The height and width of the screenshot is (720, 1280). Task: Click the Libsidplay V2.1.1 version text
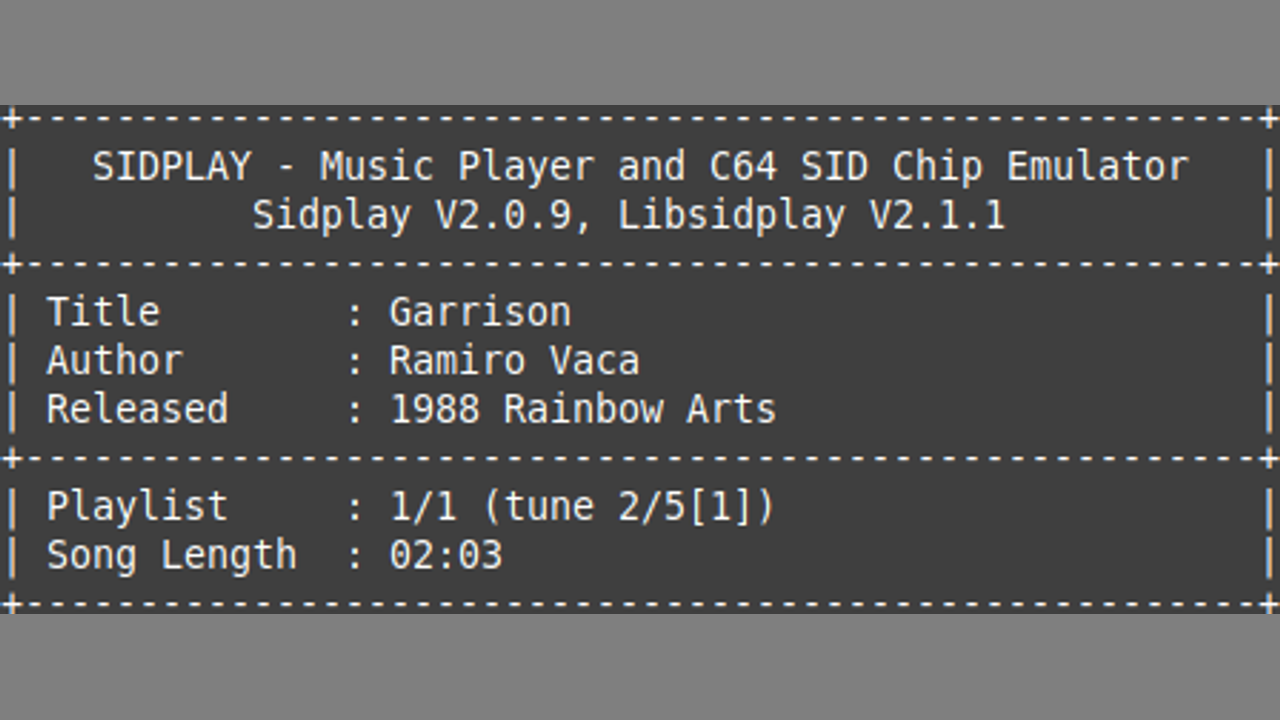pyautogui.click(x=811, y=215)
